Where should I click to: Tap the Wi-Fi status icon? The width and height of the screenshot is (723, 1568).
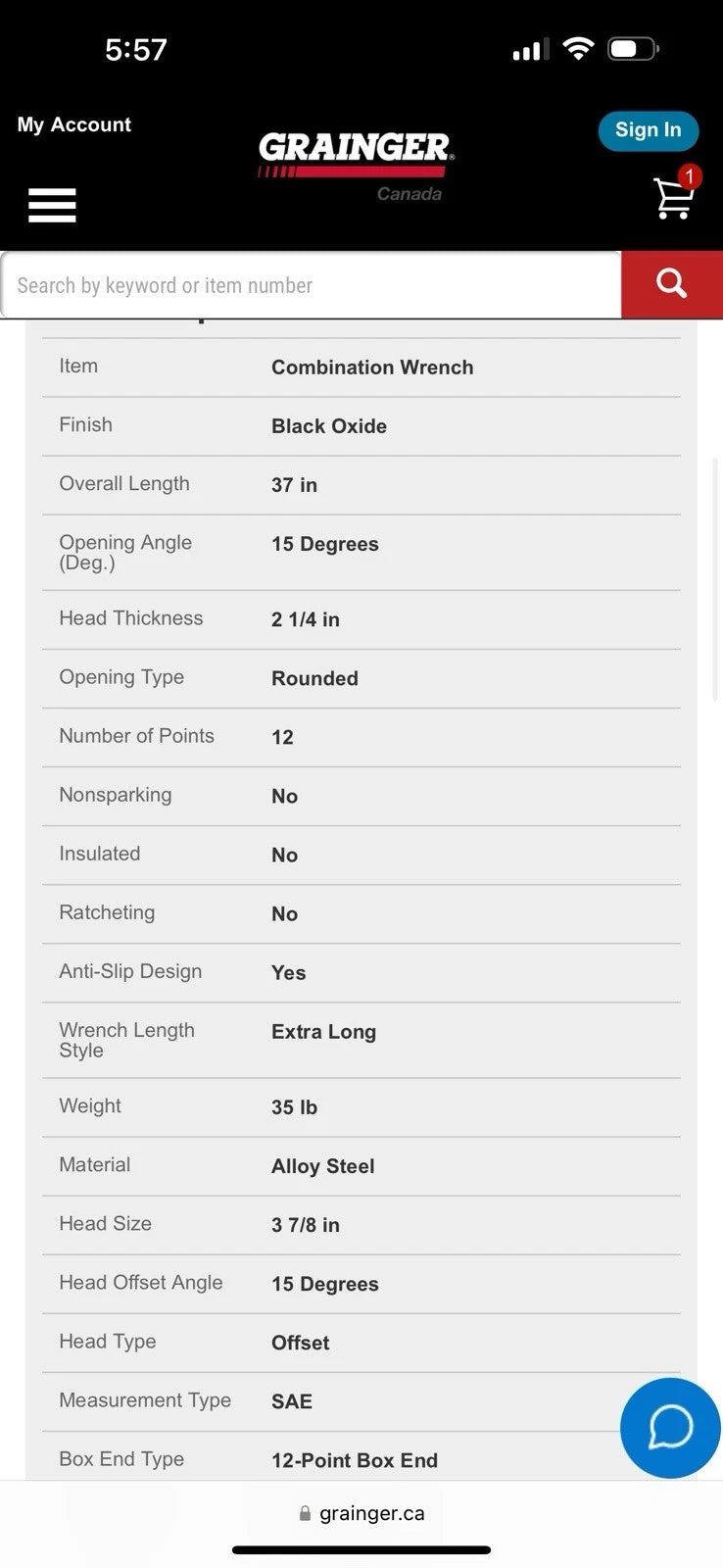578,49
